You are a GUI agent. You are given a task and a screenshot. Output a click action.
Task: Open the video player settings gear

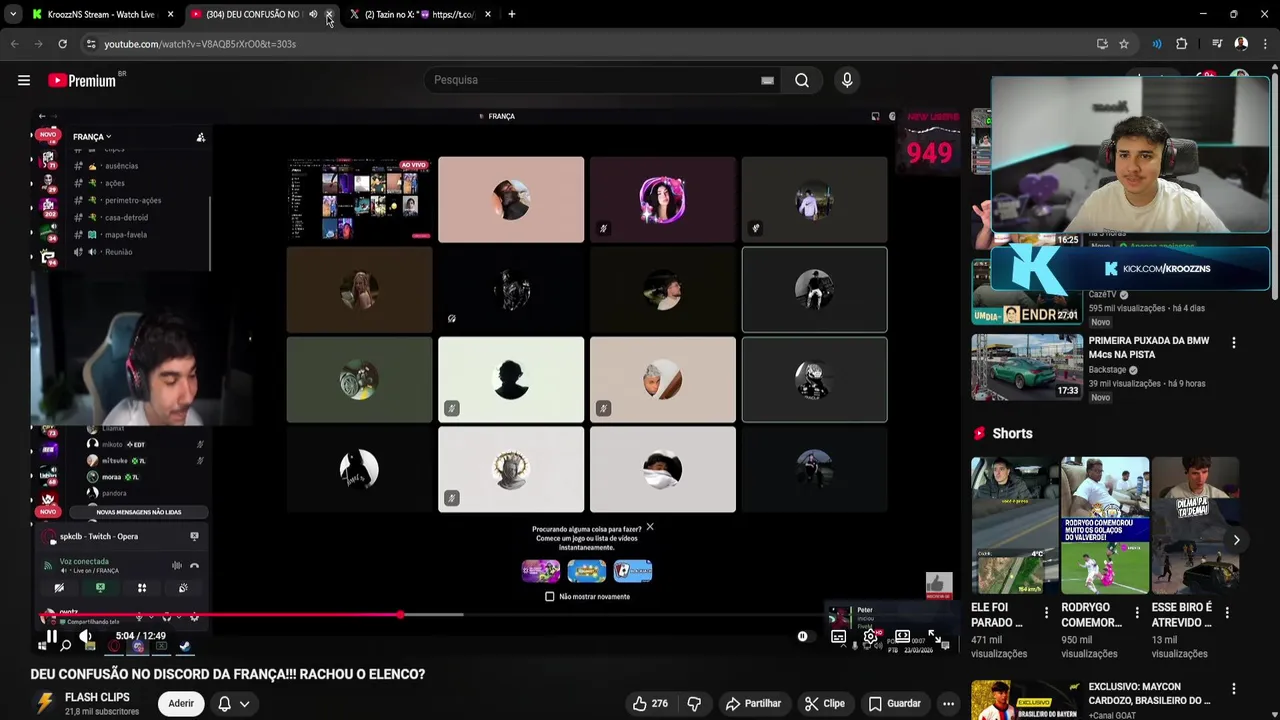click(x=870, y=636)
